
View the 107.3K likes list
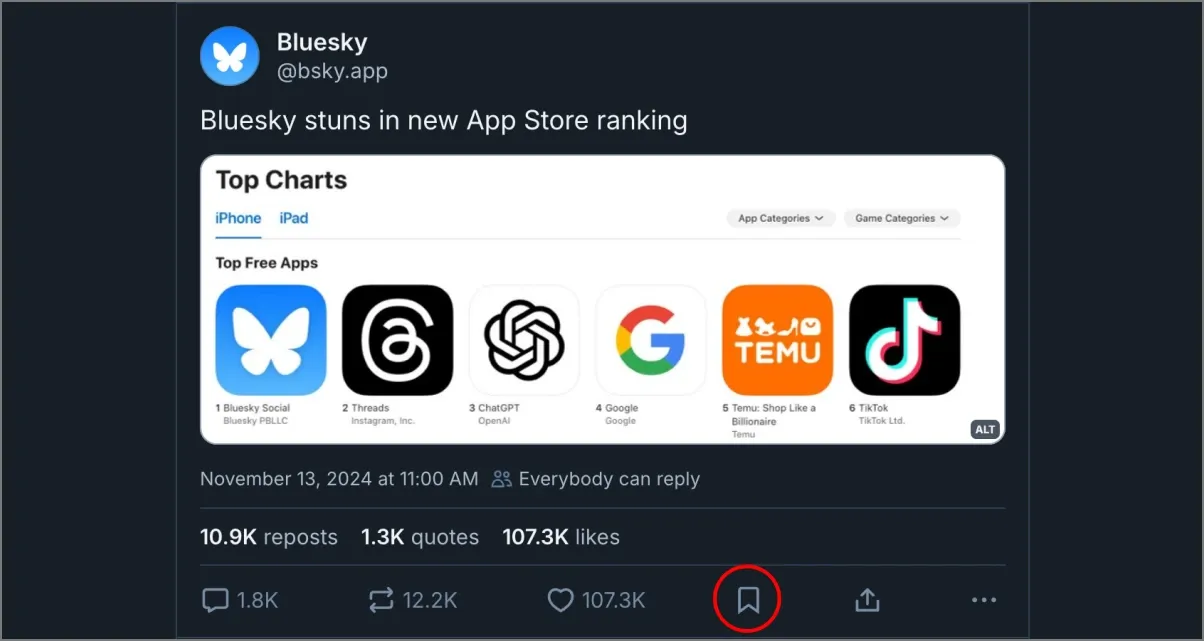click(x=561, y=537)
